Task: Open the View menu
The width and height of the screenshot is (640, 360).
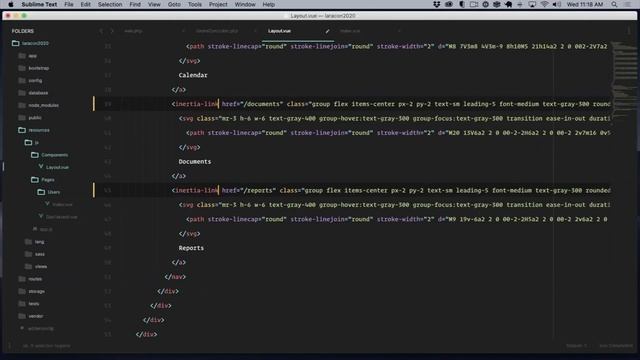Action: point(154,4)
